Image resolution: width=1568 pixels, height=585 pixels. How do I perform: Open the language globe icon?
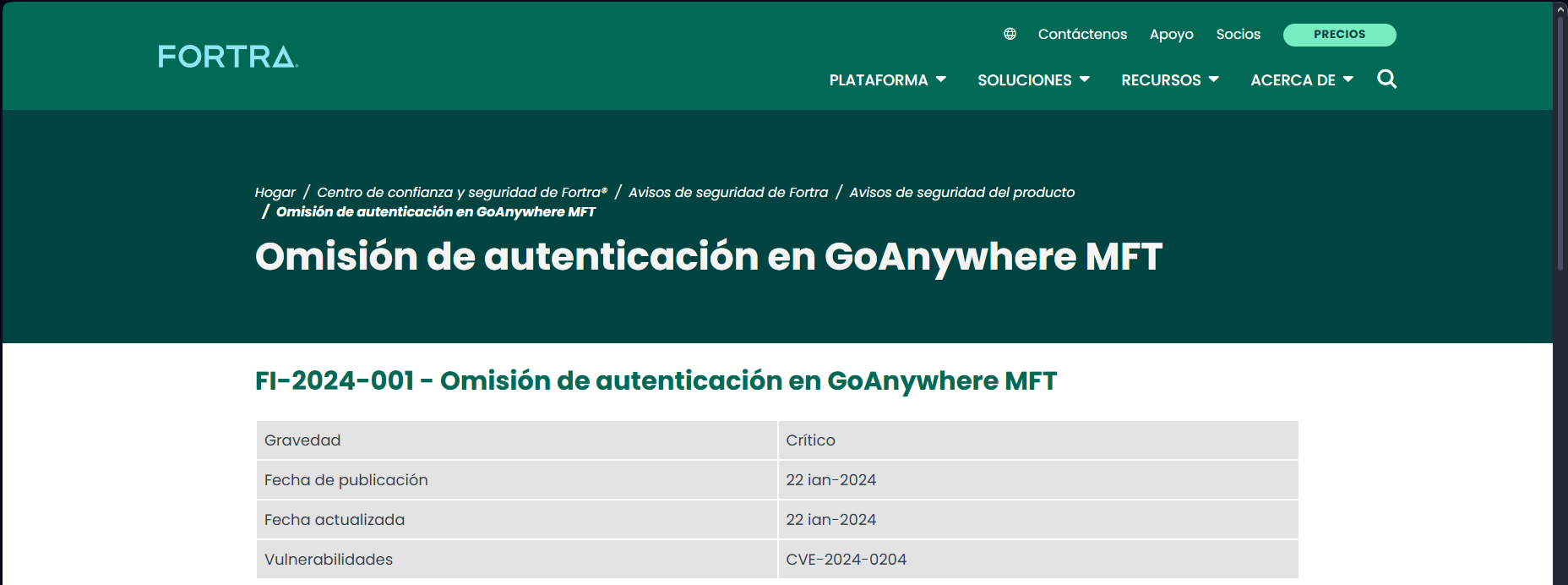1010,34
